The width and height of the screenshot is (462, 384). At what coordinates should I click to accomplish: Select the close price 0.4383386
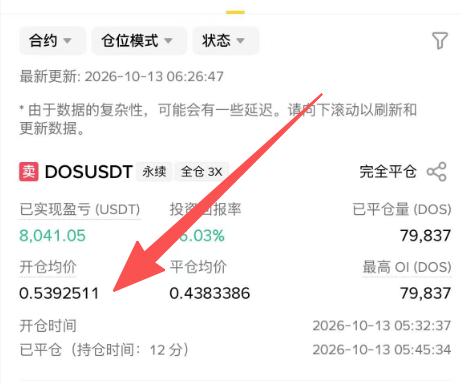pos(210,293)
